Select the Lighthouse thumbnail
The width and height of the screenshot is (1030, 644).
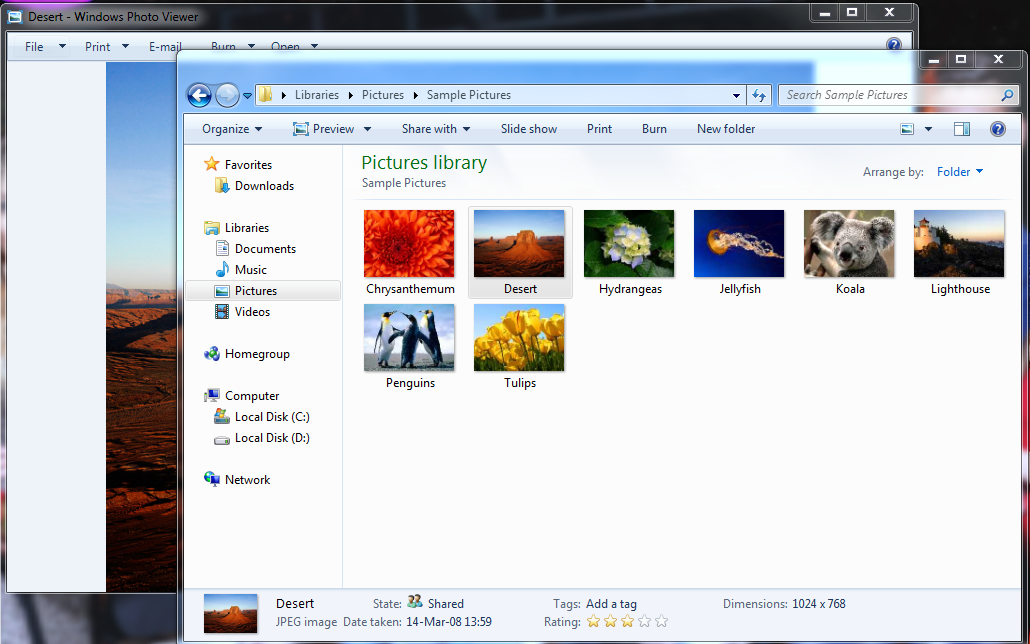959,243
